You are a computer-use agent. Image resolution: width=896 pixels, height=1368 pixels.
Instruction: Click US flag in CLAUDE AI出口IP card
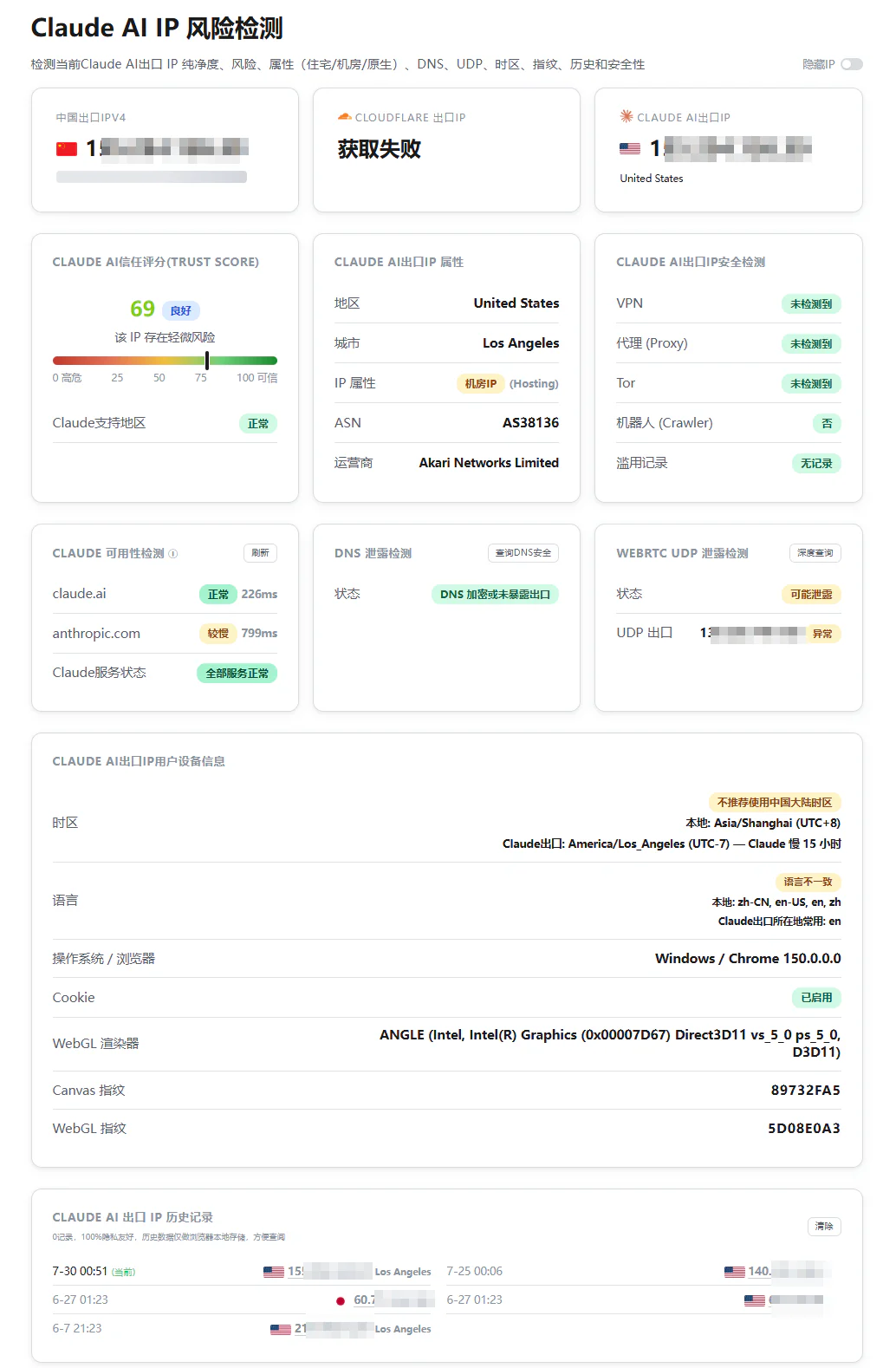[630, 148]
